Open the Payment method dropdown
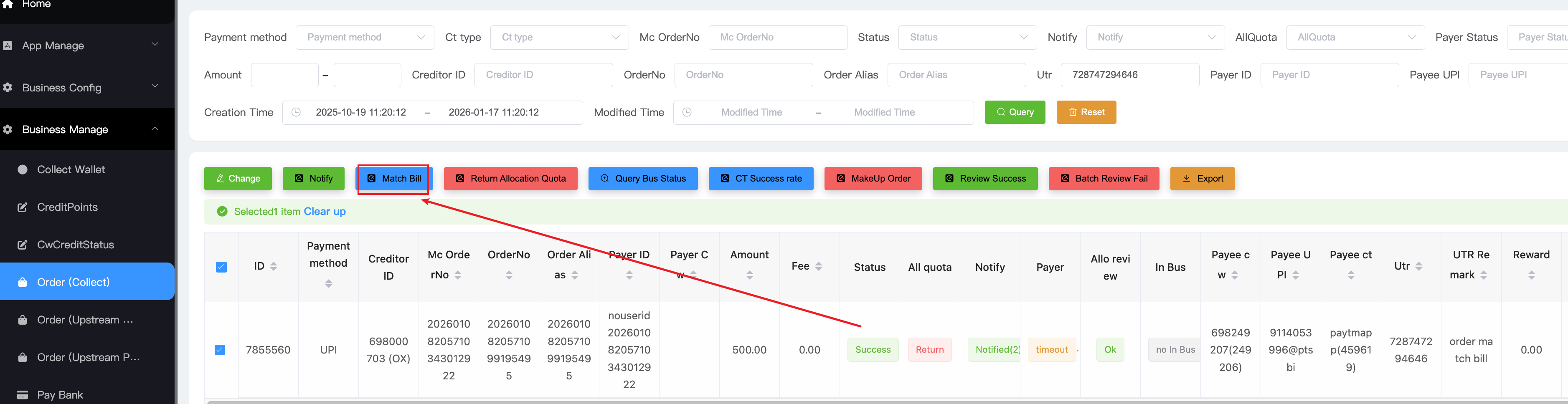Image resolution: width=1568 pixels, height=404 pixels. 365,38
